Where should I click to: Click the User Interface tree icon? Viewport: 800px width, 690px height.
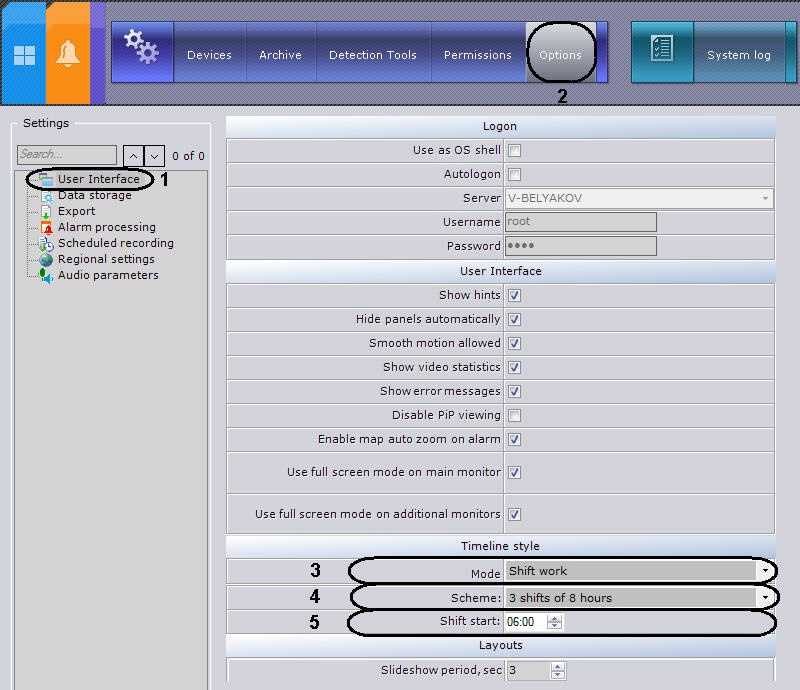tap(46, 179)
